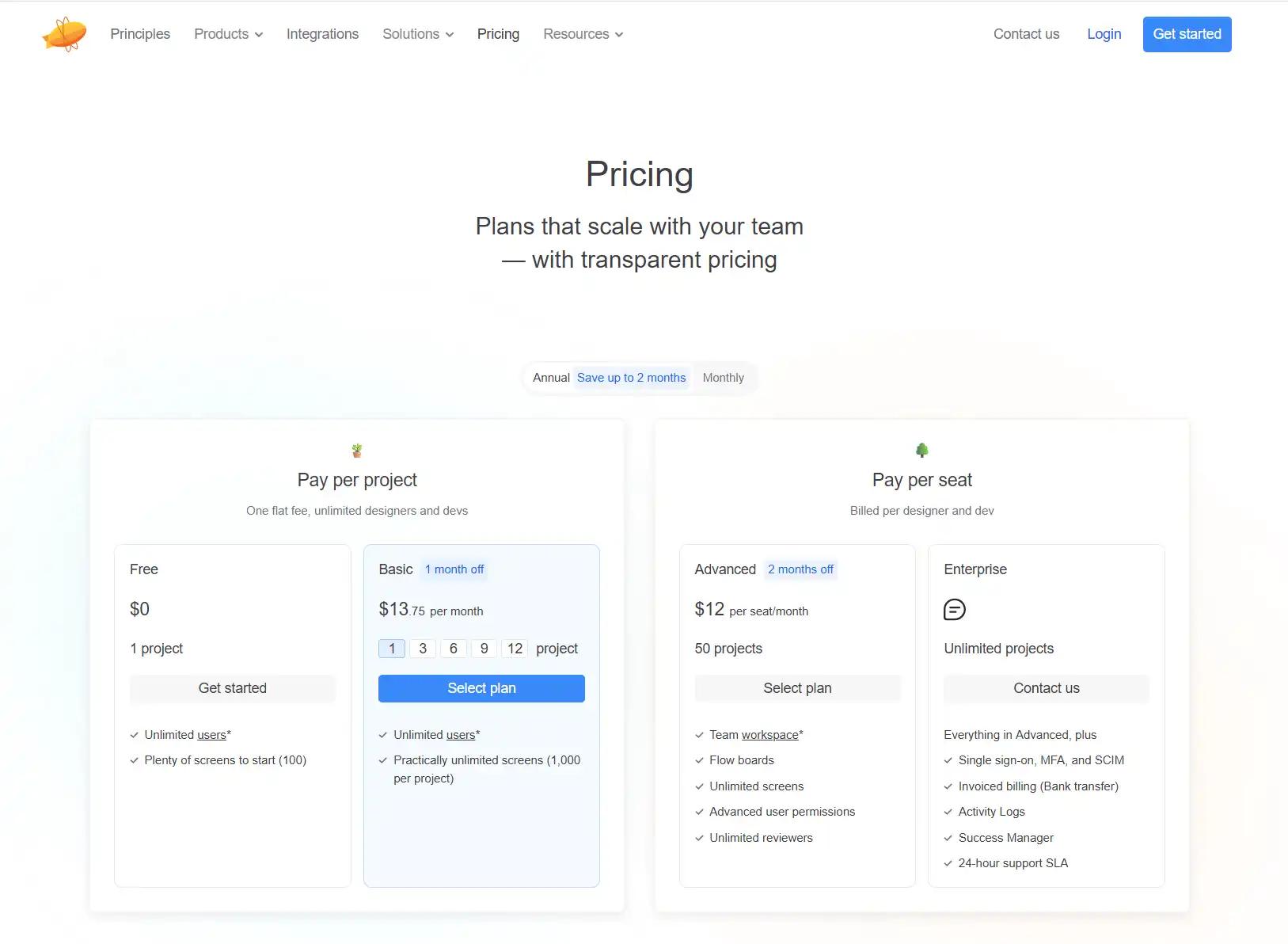Screen dimensions: 1288x944
Task: Click the icon on the Enterprise plan card
Action: 954,609
